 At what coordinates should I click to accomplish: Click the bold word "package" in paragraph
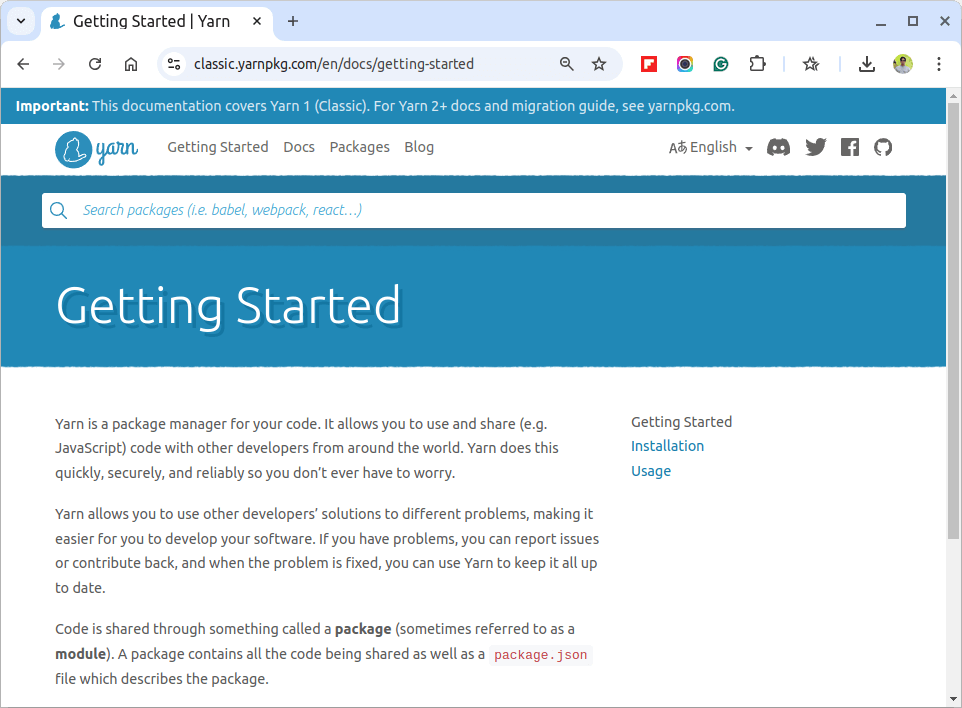coord(363,629)
